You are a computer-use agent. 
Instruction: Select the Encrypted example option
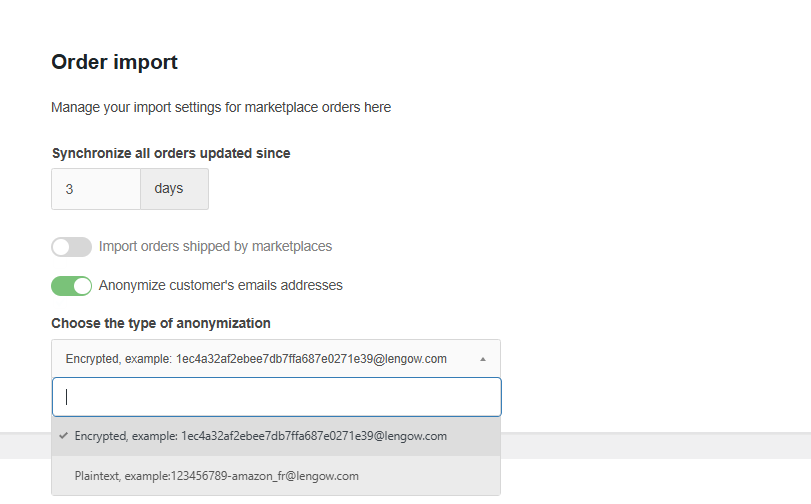pos(260,436)
